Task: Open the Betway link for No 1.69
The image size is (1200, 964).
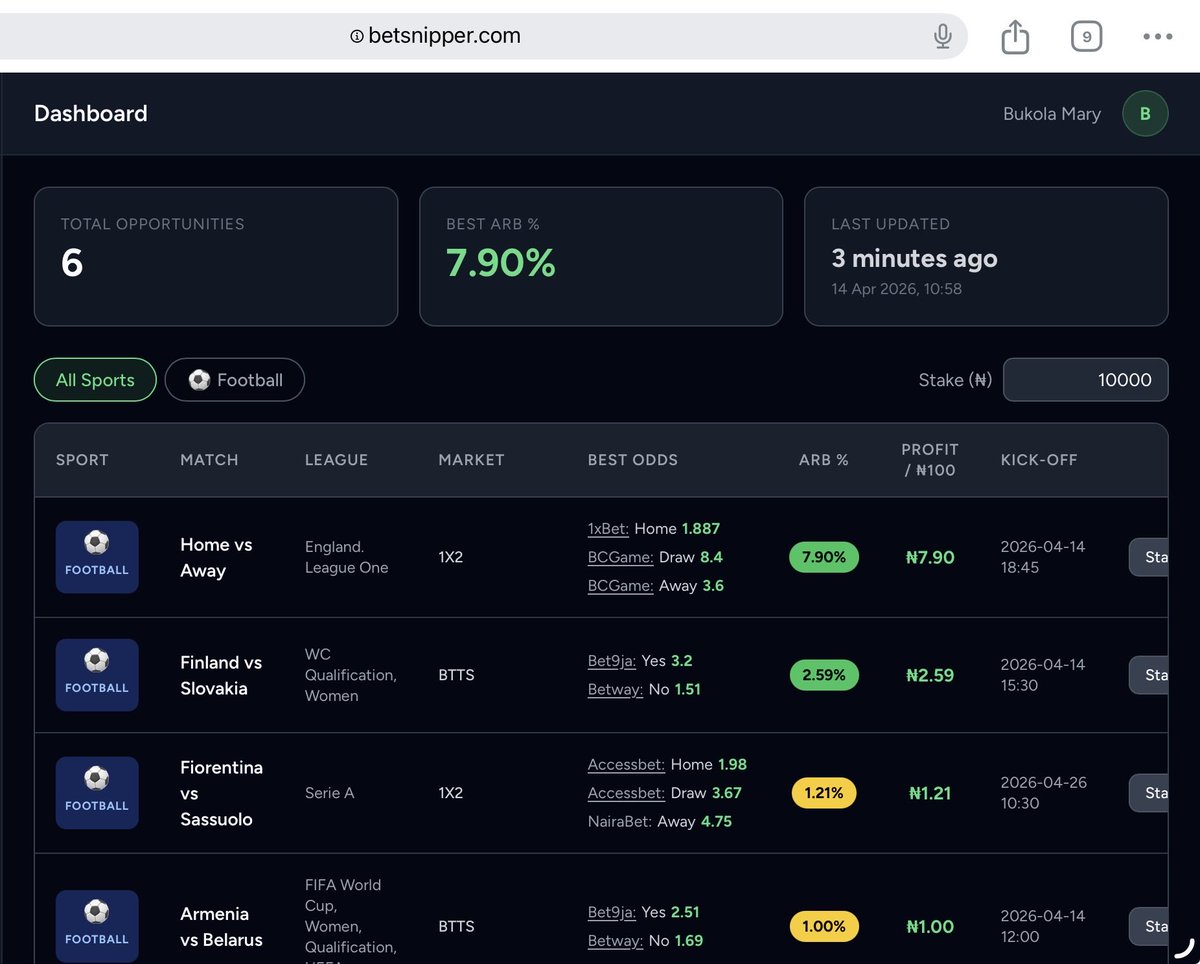Action: point(615,941)
